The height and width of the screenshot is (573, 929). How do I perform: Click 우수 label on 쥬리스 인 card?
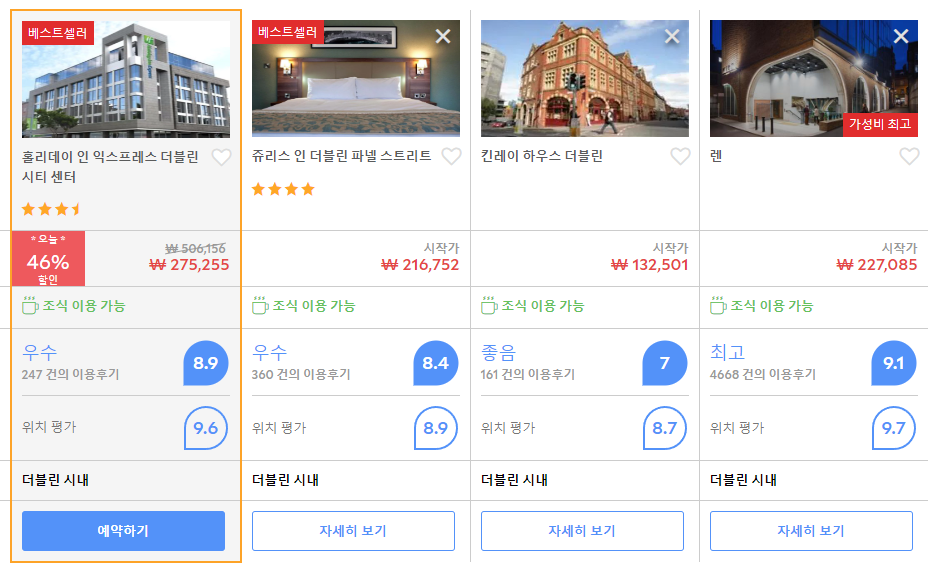pos(270,353)
